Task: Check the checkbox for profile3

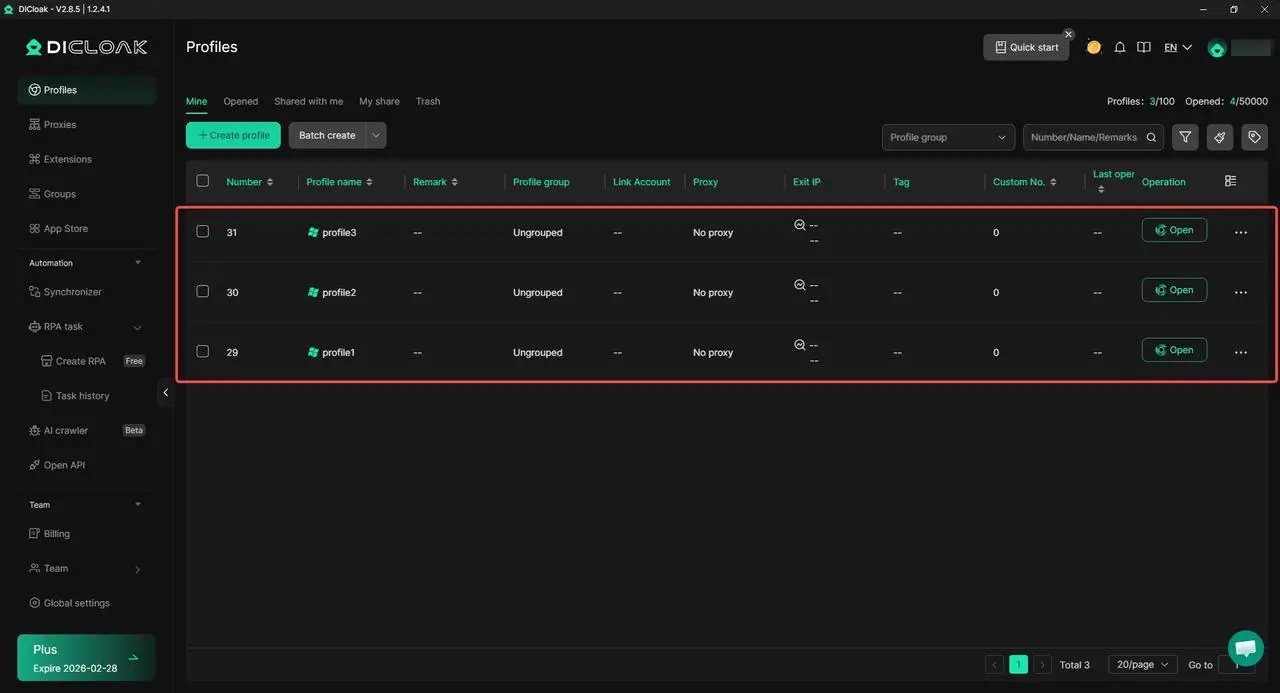Action: pyautogui.click(x=203, y=231)
